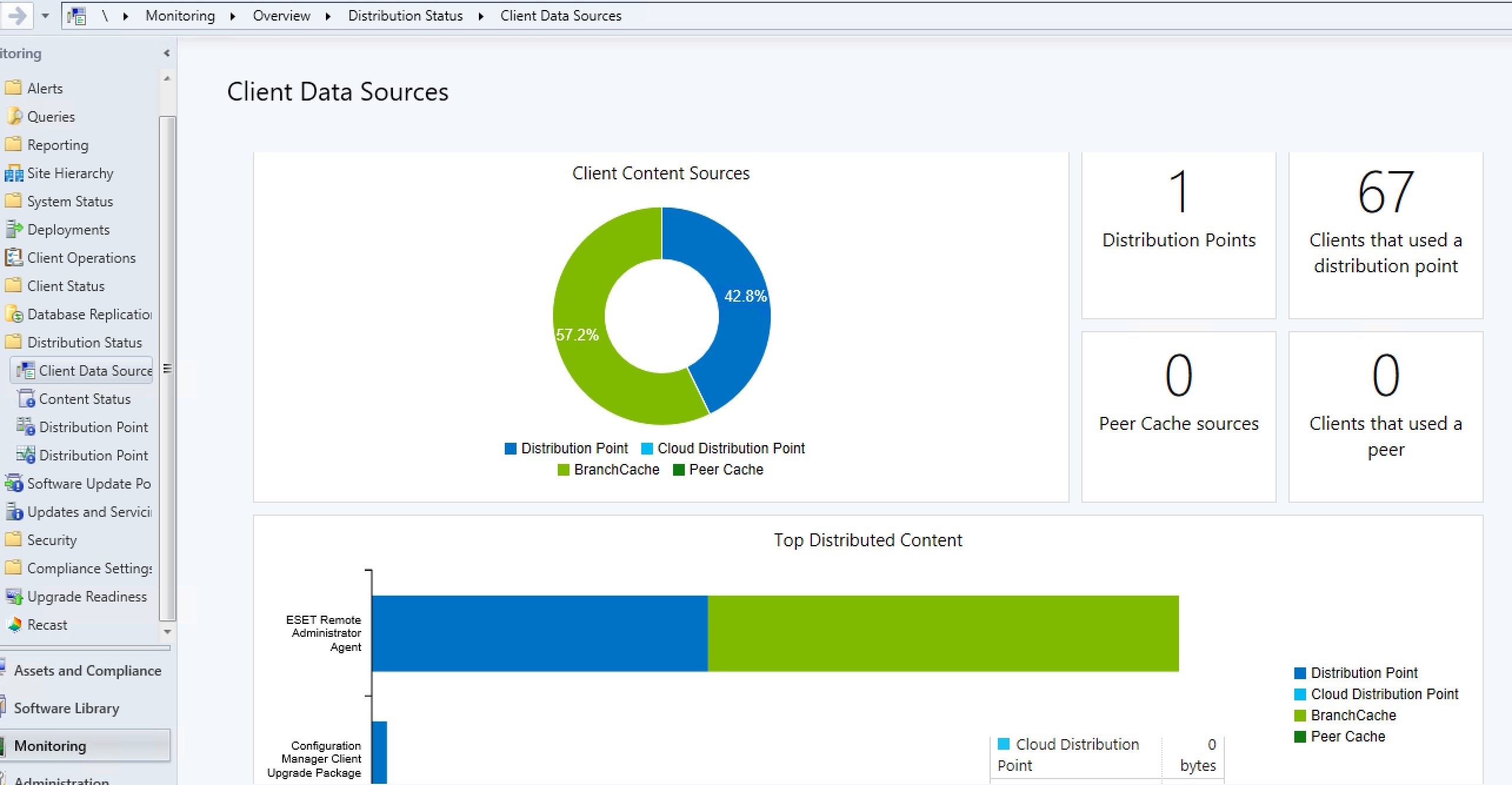Open the Content Status tree node

[85, 399]
